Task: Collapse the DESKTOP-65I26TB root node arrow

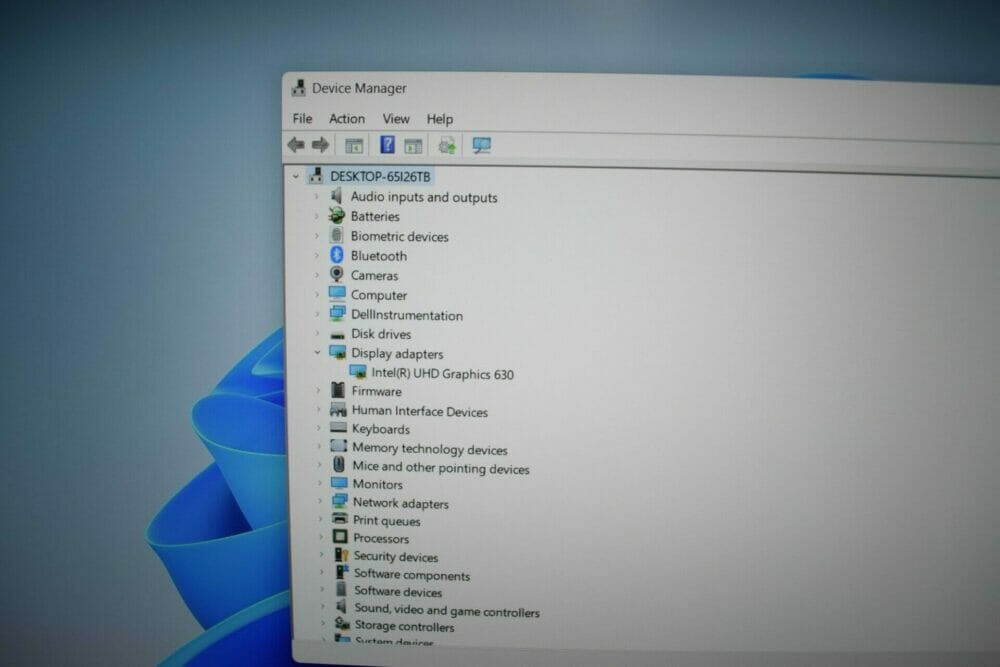Action: (x=295, y=176)
